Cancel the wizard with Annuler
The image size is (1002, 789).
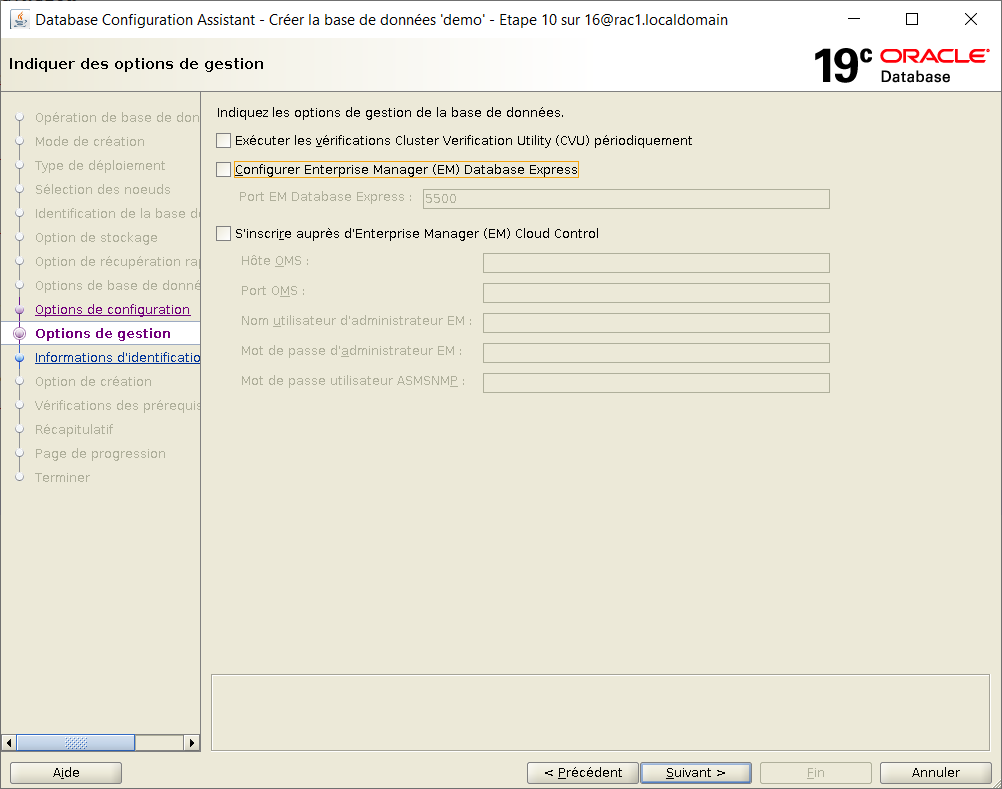(936, 772)
